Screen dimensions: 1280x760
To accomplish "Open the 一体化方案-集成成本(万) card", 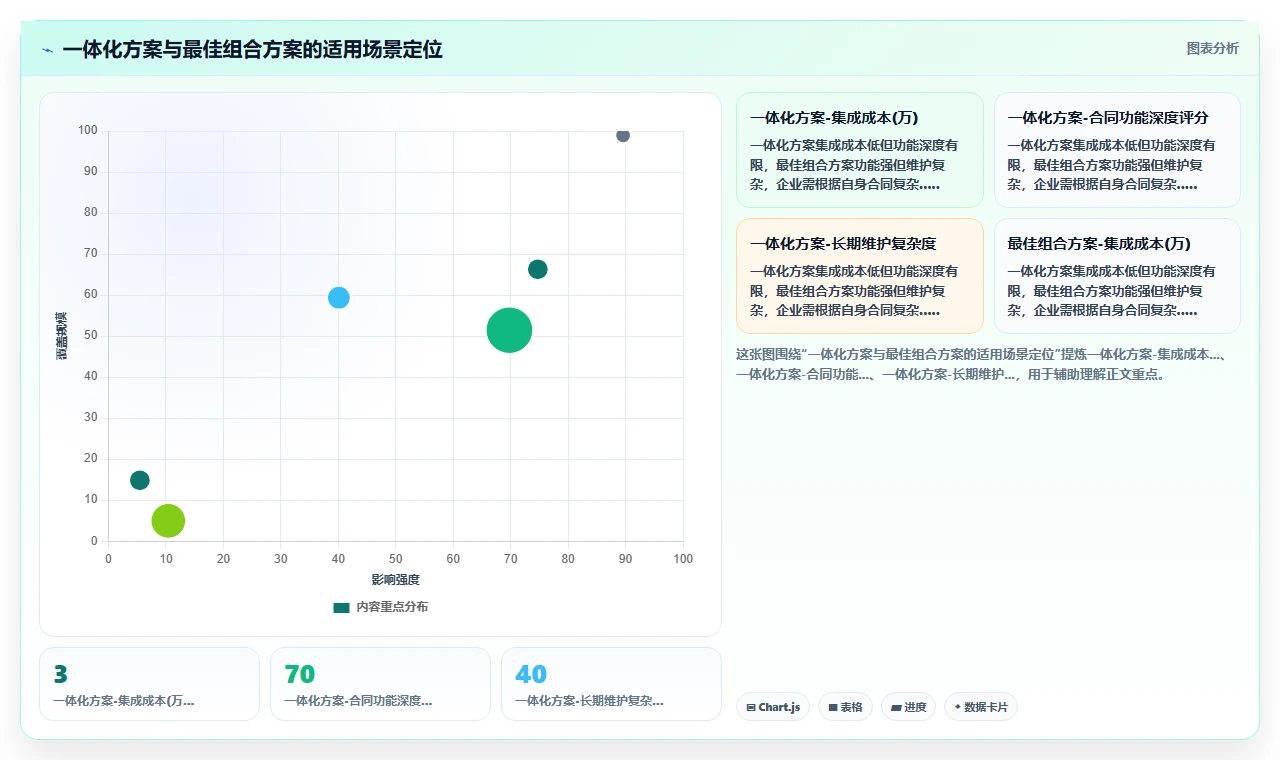I will pyautogui.click(x=860, y=150).
